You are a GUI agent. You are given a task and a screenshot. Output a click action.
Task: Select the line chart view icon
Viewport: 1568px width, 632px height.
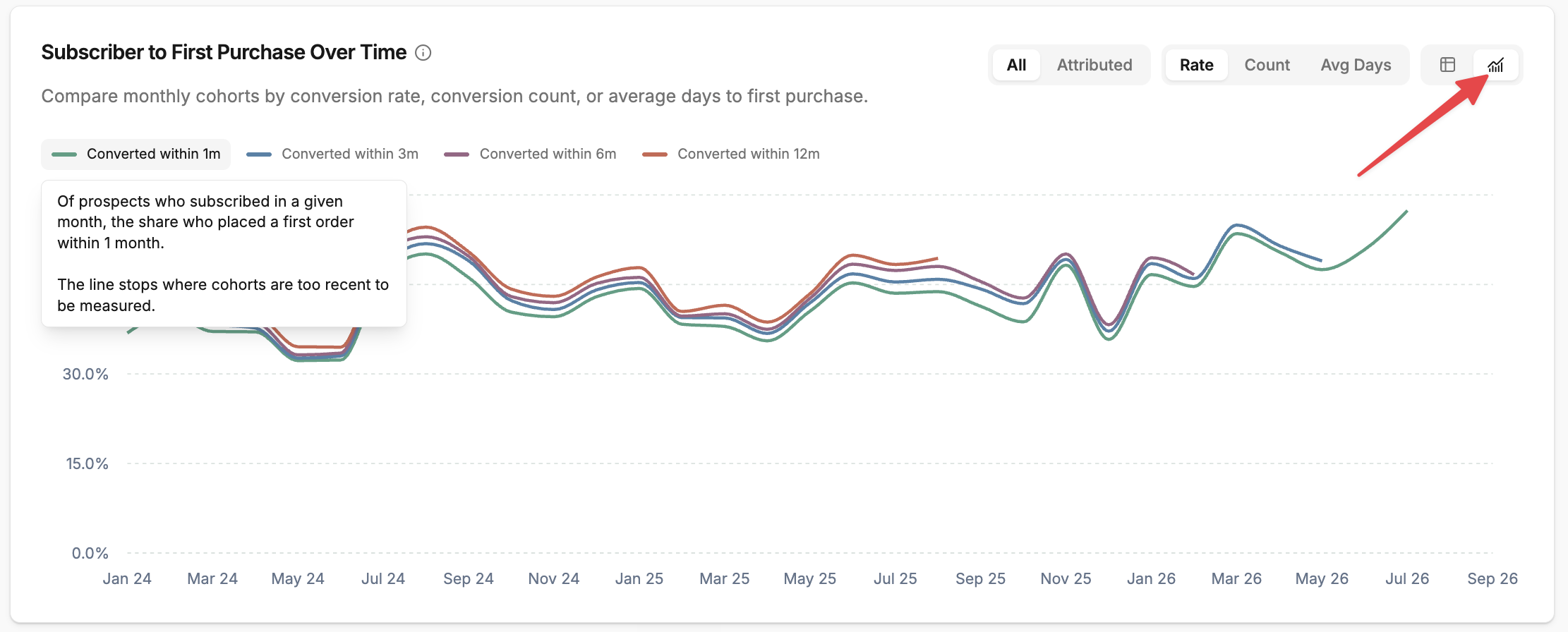pos(1495,65)
